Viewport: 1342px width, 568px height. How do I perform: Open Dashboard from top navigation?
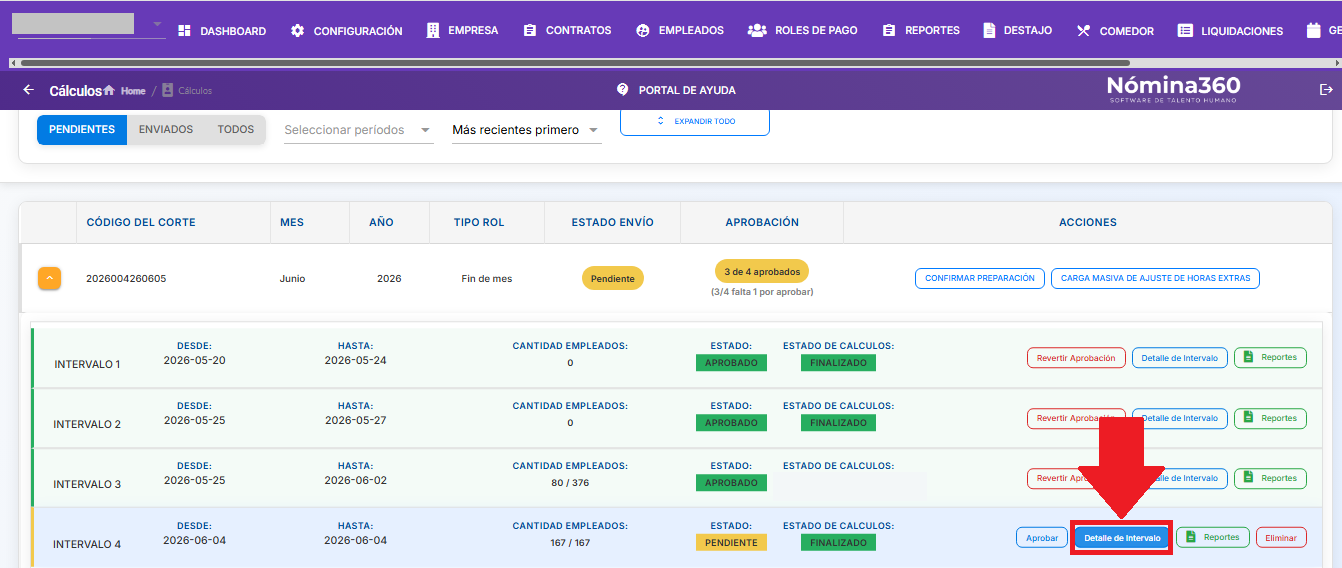click(222, 31)
